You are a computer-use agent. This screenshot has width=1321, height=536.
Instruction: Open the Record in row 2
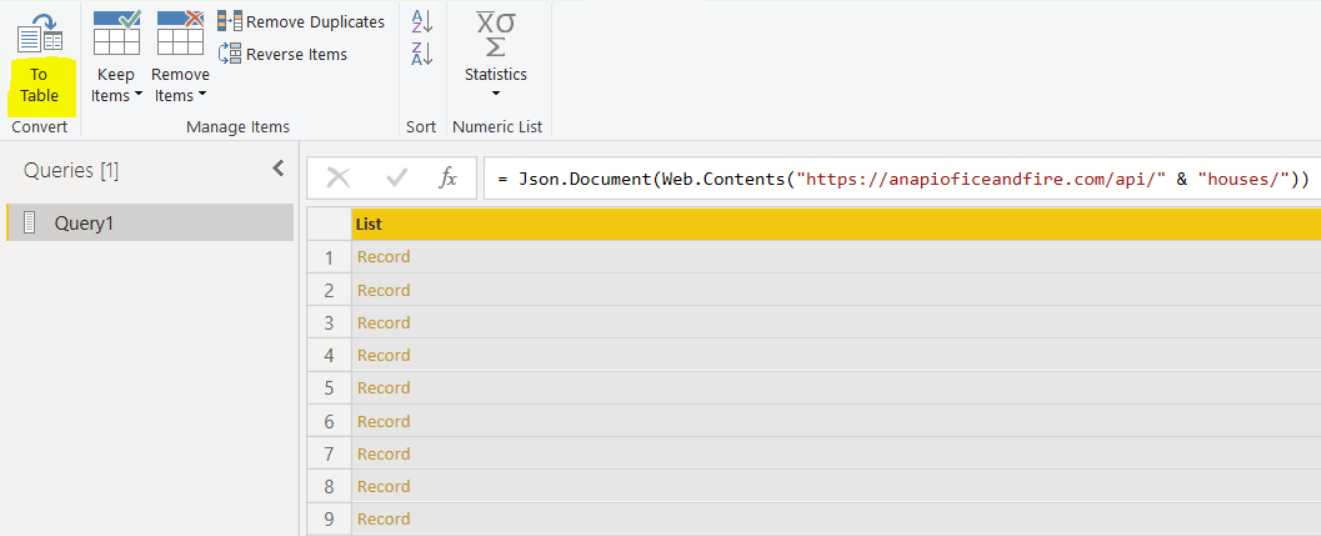(383, 290)
